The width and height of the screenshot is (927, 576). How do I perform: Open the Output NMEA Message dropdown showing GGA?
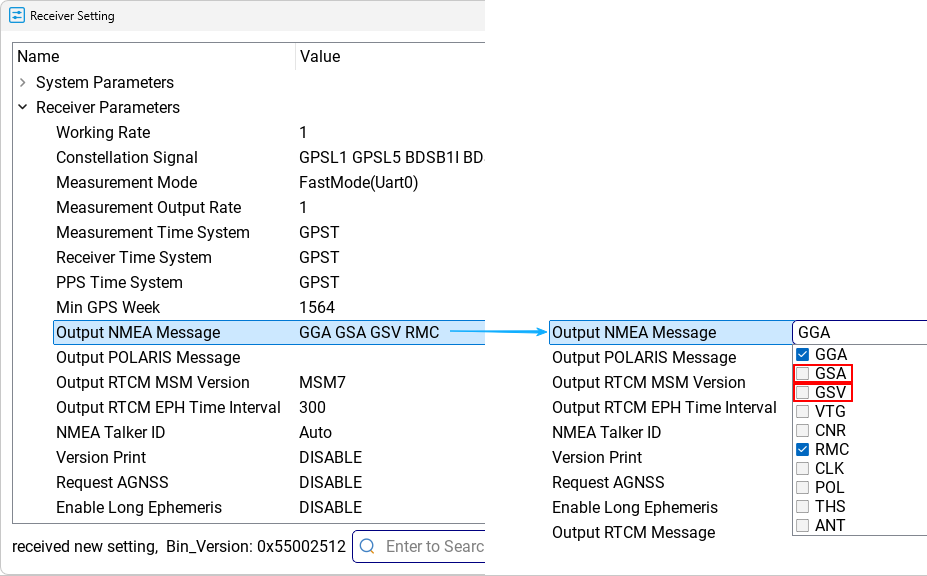coord(858,332)
